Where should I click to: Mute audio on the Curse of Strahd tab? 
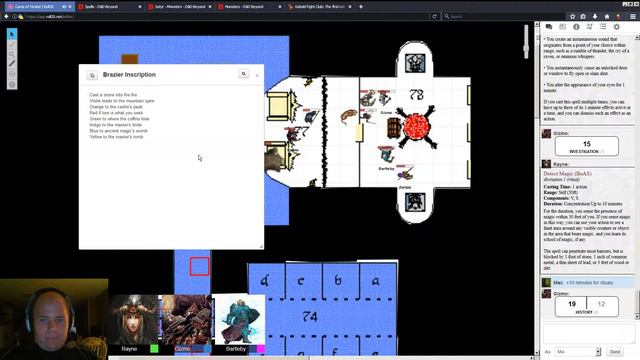click(x=64, y=7)
